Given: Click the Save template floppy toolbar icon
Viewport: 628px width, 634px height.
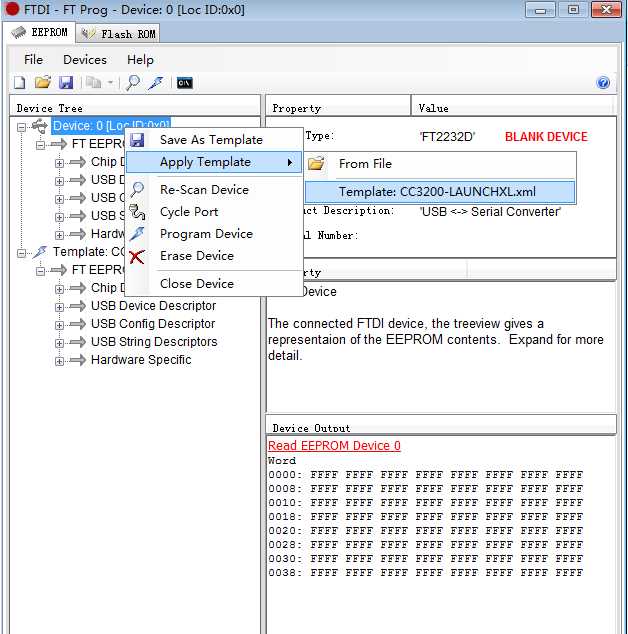Looking at the screenshot, I should (x=66, y=82).
